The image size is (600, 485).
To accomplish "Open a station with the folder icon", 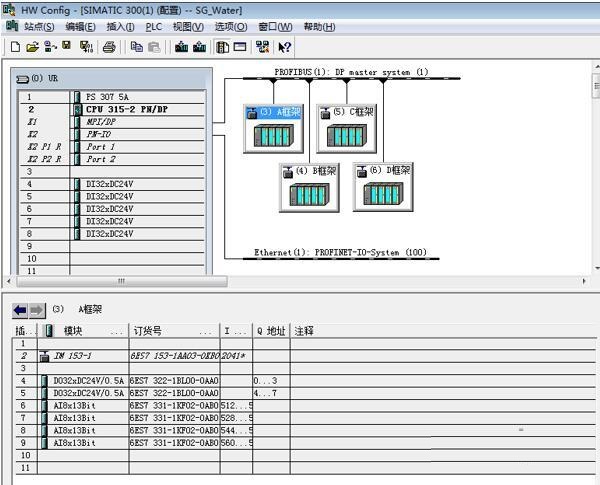I will coord(33,47).
